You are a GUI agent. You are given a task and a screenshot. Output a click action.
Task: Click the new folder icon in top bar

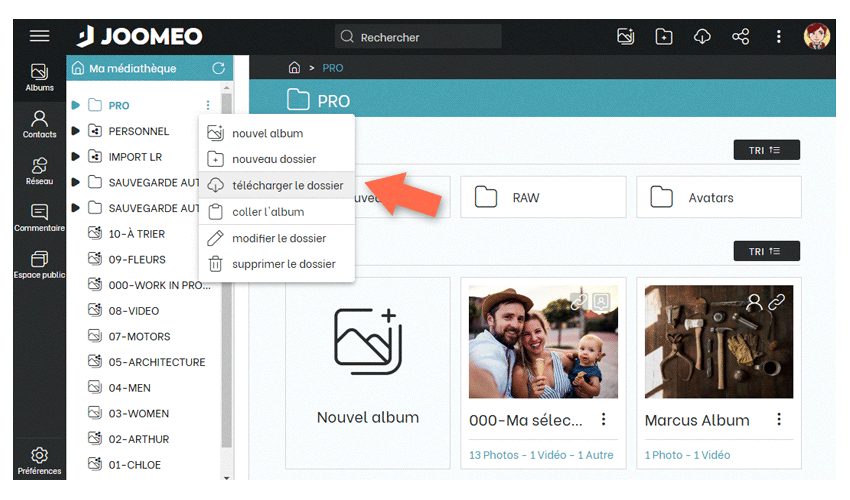(664, 37)
